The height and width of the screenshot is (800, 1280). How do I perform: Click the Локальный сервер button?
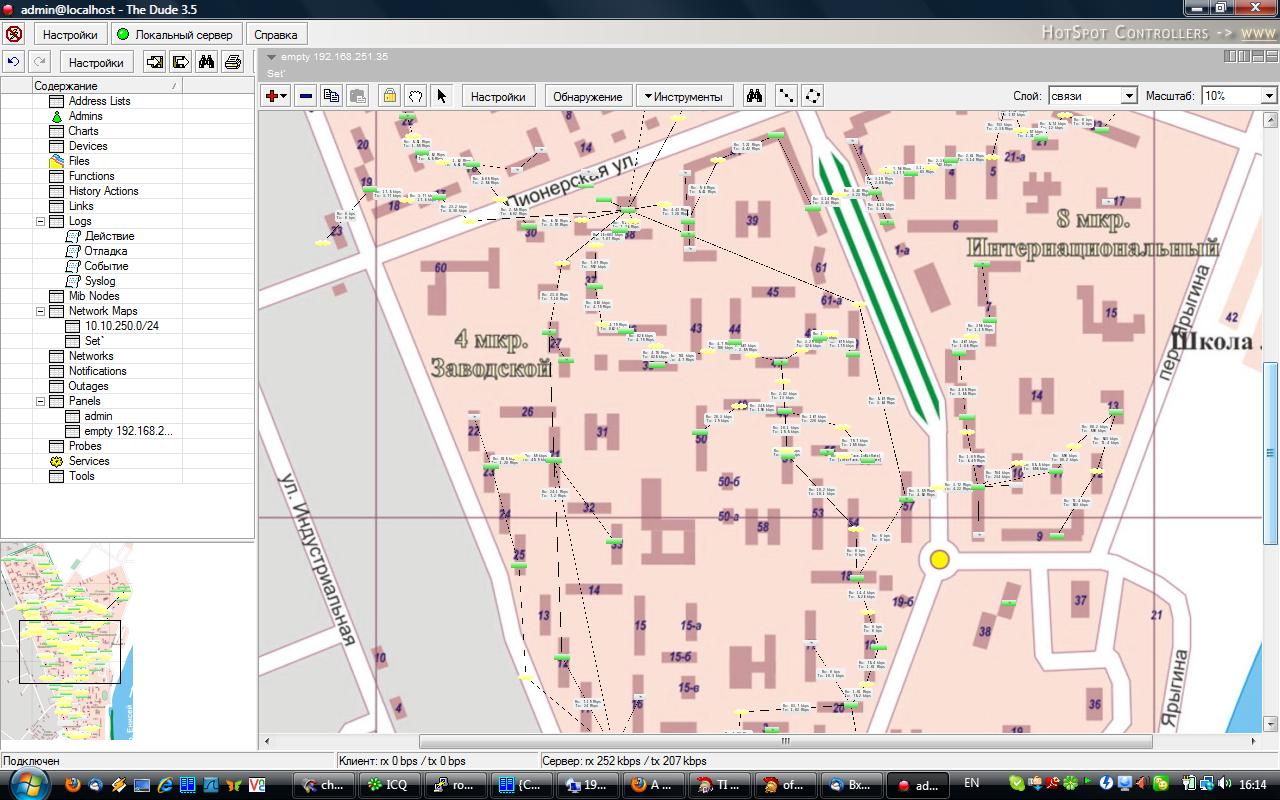tap(174, 34)
